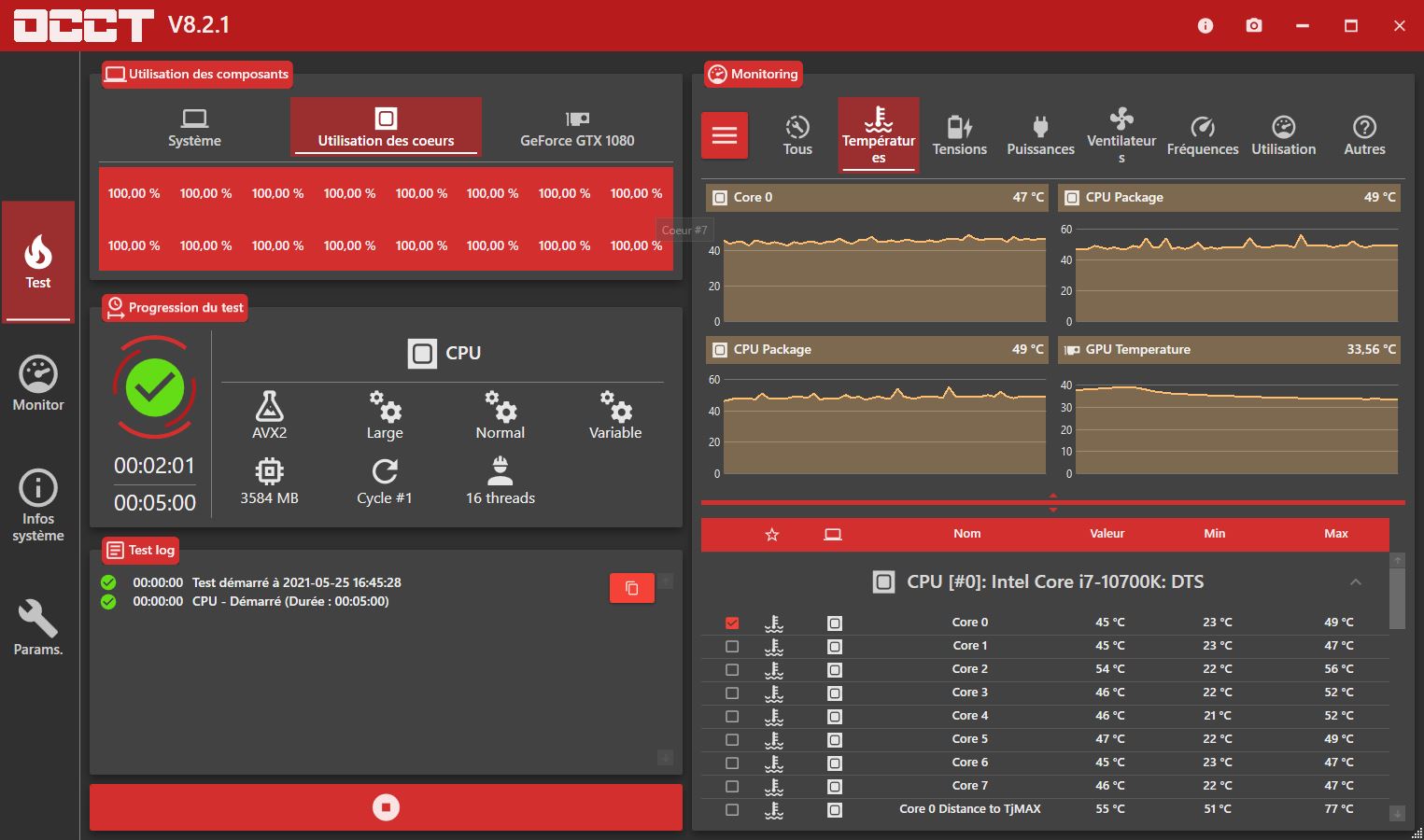Switch to the Système tab
This screenshot has width=1424, height=840.
point(194,128)
